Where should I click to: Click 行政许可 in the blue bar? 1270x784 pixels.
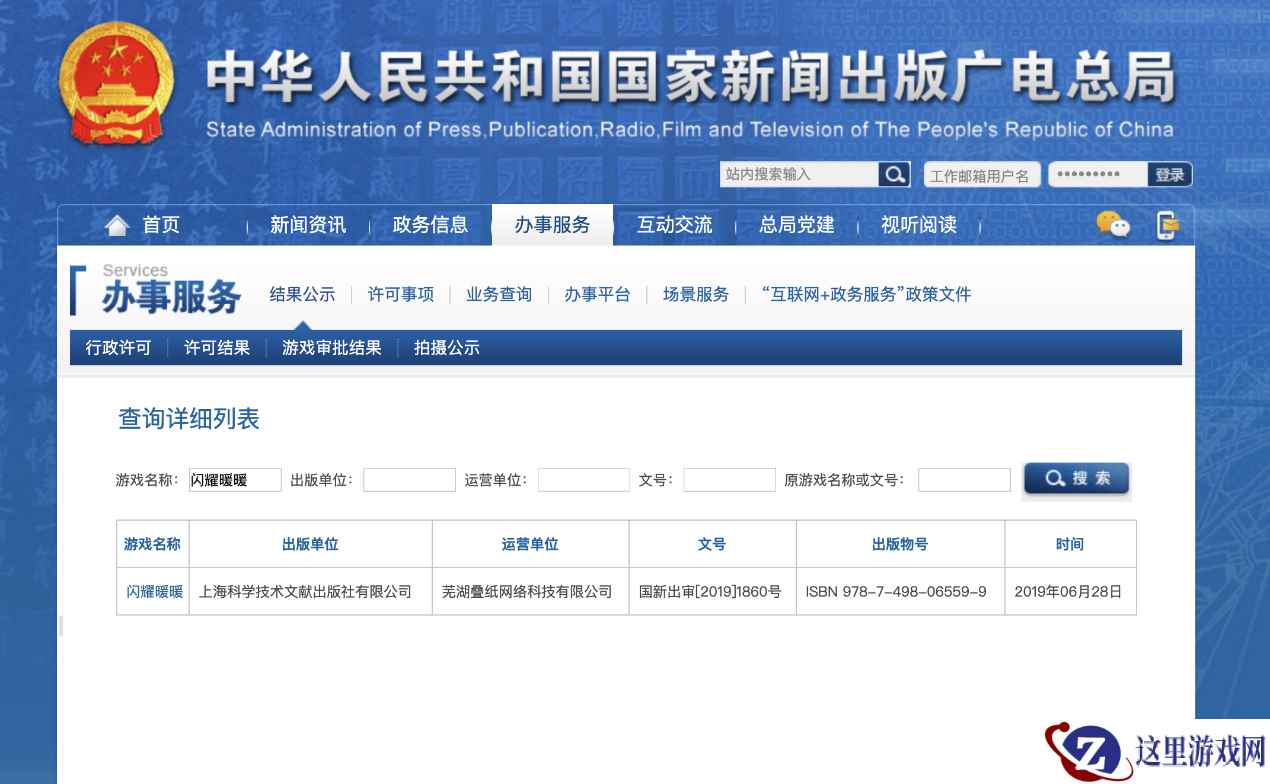118,348
